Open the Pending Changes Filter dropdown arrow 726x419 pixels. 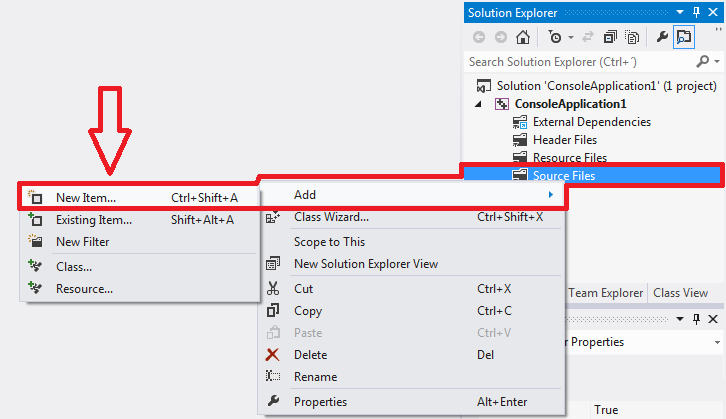click(571, 38)
